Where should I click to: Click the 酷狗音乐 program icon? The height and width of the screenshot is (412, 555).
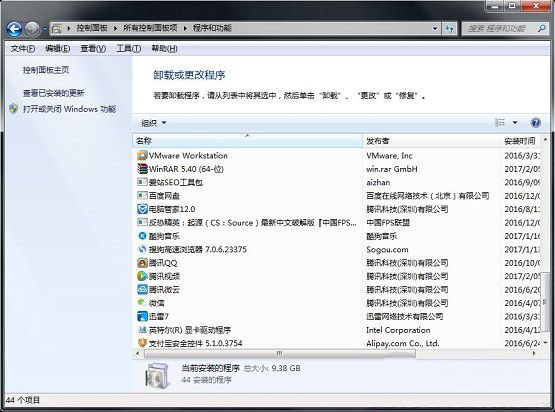pyautogui.click(x=142, y=236)
